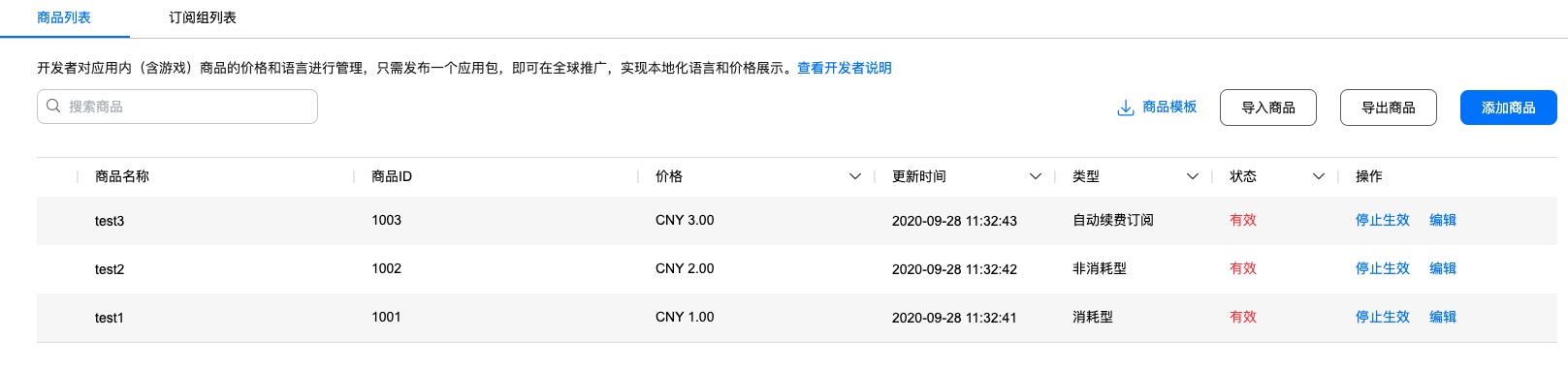Click the download icon beside 商品模板
Screen dimensions: 1568x370
click(1126, 108)
